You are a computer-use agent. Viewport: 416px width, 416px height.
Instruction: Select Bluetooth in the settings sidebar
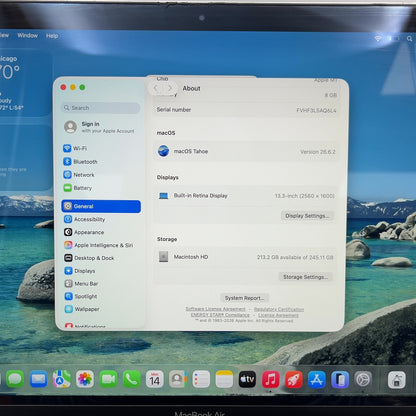click(x=80, y=162)
